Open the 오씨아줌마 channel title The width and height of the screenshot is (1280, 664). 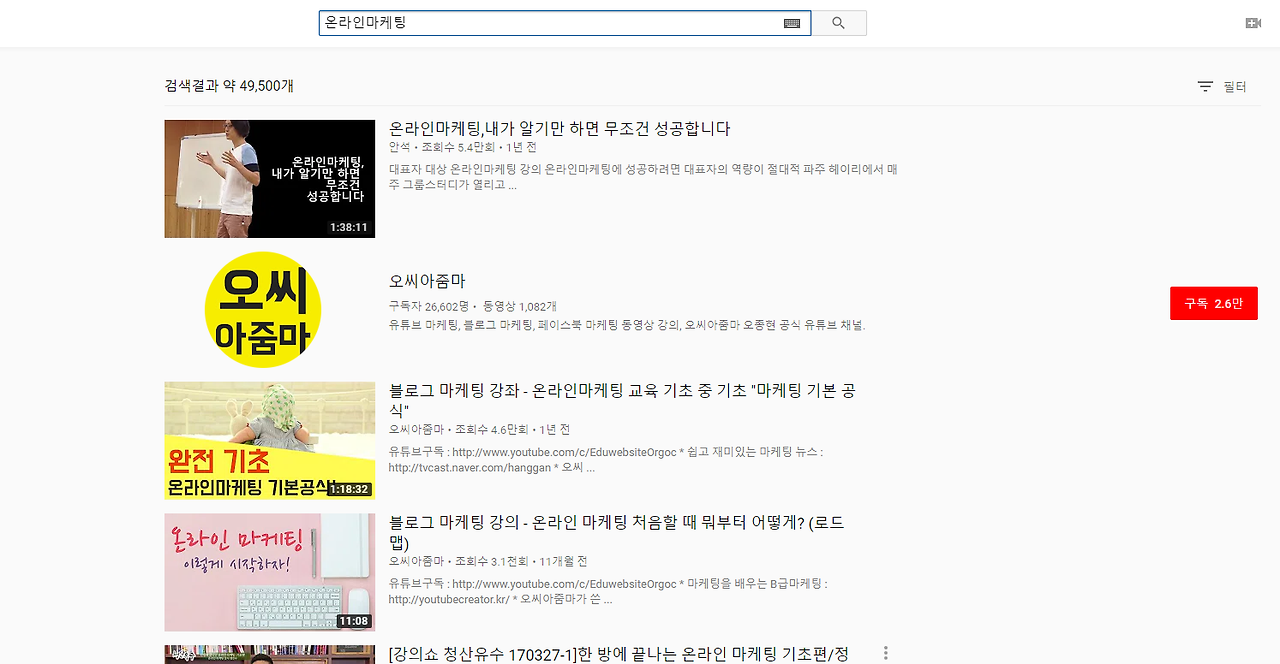click(427, 281)
